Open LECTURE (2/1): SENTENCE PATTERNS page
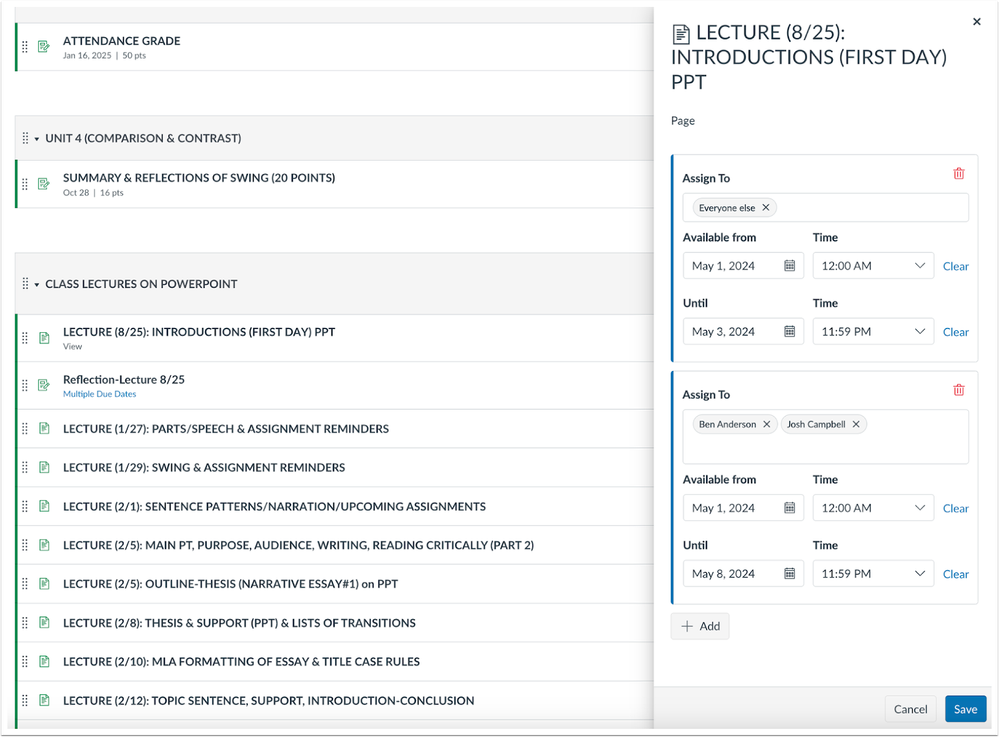999x737 pixels. [274, 506]
